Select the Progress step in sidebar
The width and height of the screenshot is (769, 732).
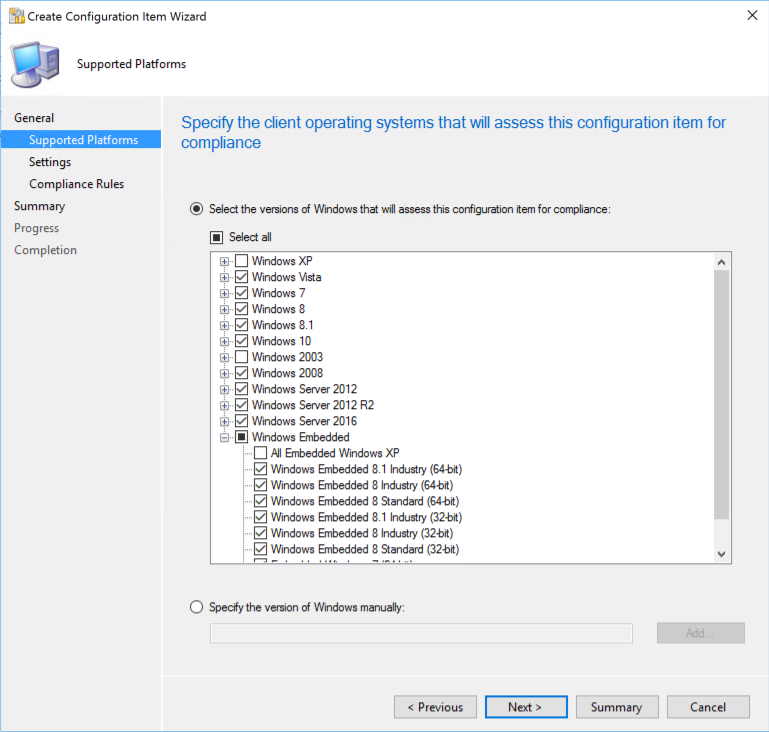36,228
